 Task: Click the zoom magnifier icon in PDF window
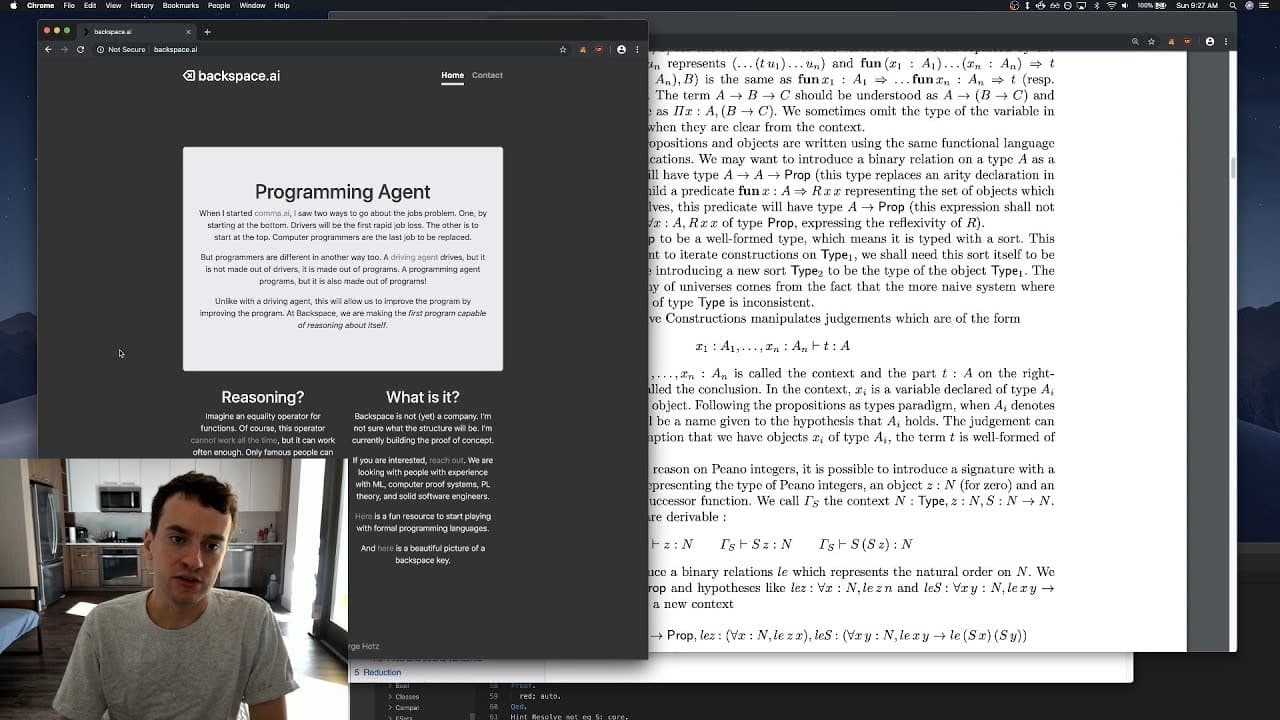(1135, 42)
